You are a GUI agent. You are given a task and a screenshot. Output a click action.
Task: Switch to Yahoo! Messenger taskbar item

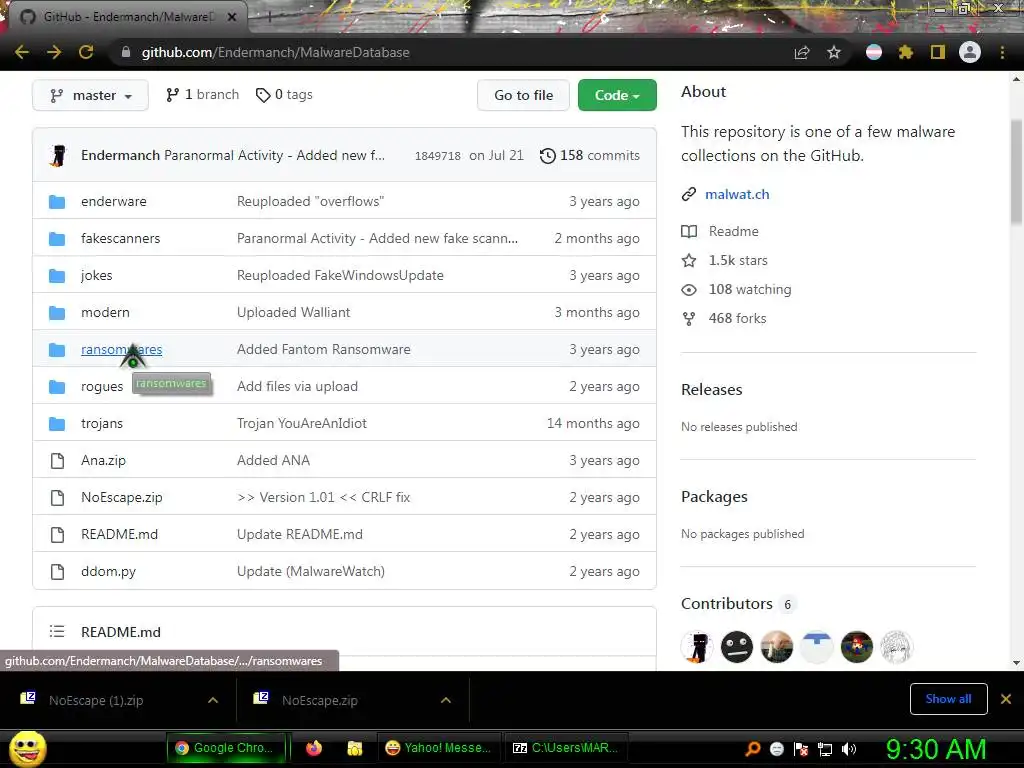point(438,748)
